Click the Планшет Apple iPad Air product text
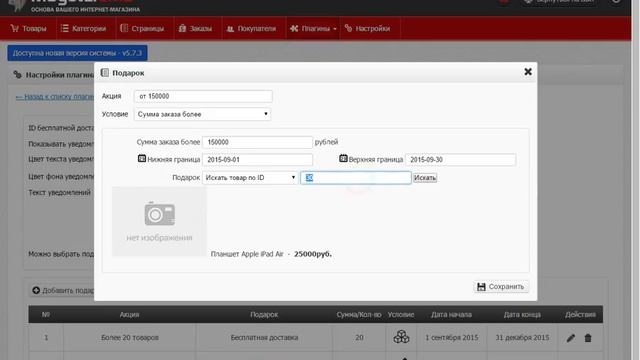 (x=247, y=254)
